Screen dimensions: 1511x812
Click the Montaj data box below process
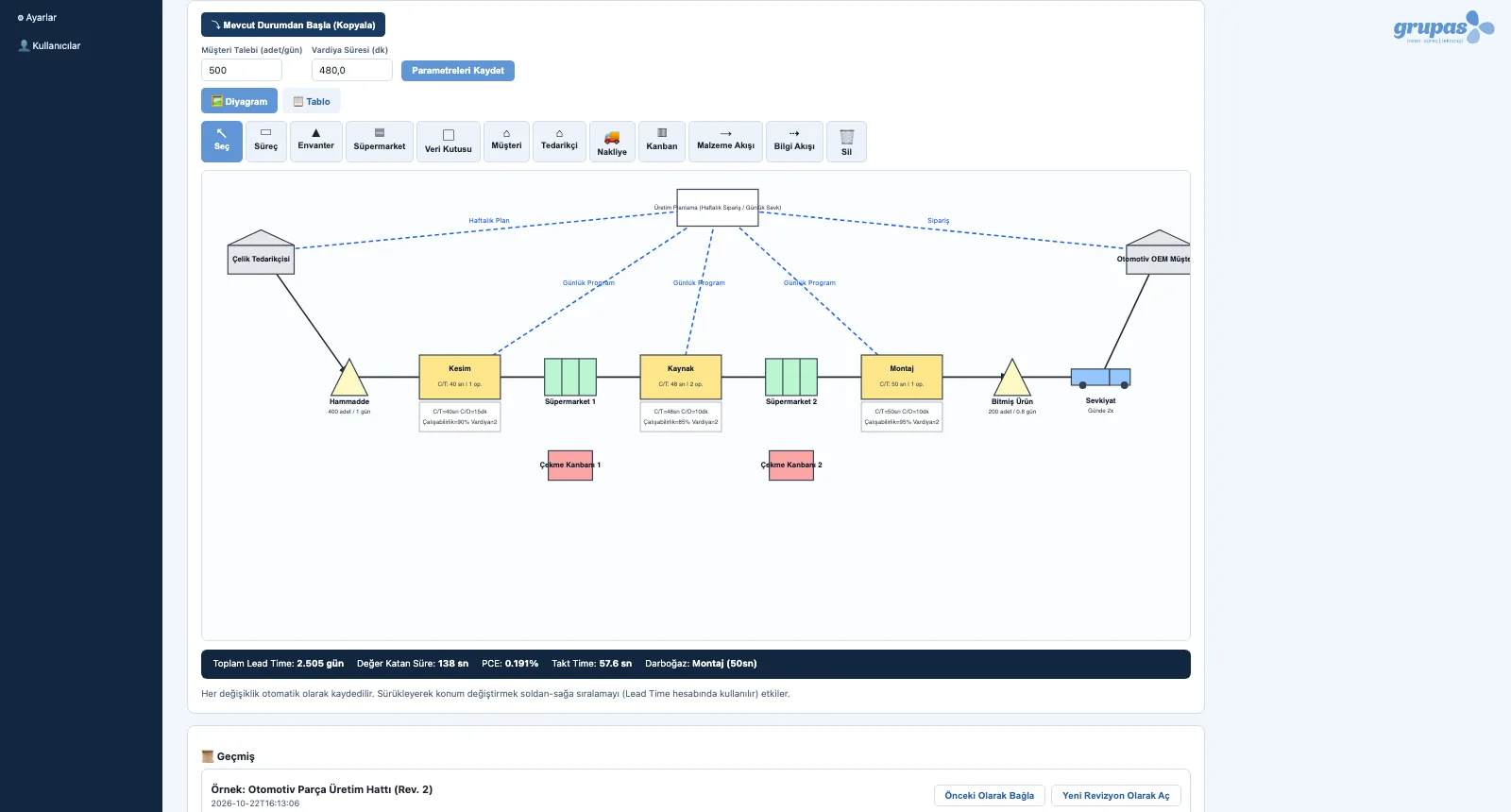coord(902,417)
